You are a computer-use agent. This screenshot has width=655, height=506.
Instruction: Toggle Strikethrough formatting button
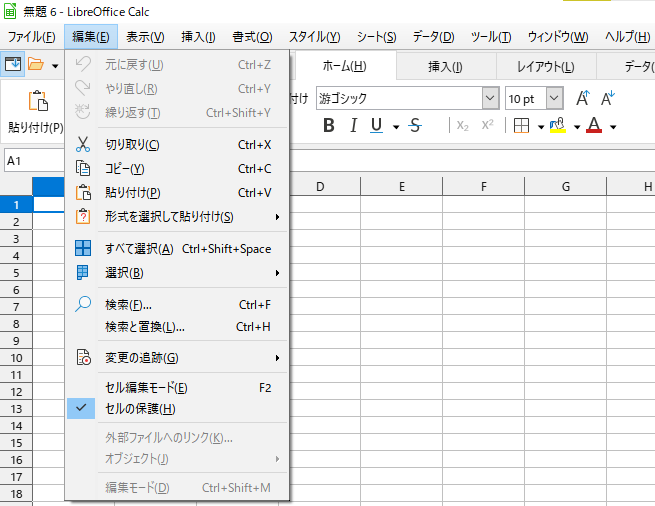click(415, 125)
